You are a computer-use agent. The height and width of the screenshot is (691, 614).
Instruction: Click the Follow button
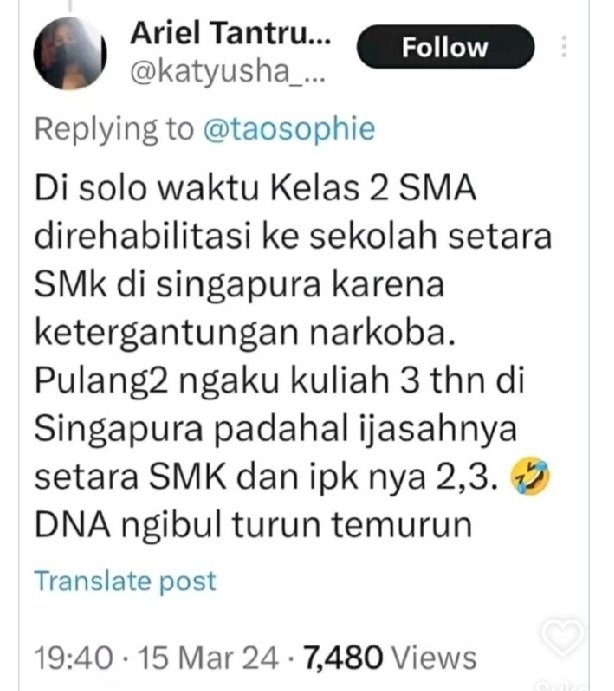[445, 47]
